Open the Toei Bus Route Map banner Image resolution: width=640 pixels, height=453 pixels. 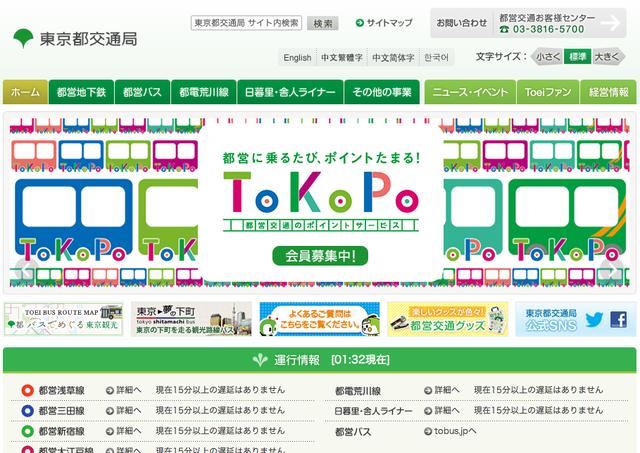click(x=63, y=320)
